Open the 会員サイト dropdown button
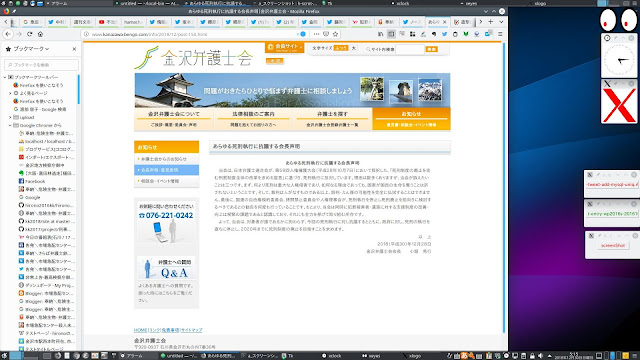 tap(284, 47)
